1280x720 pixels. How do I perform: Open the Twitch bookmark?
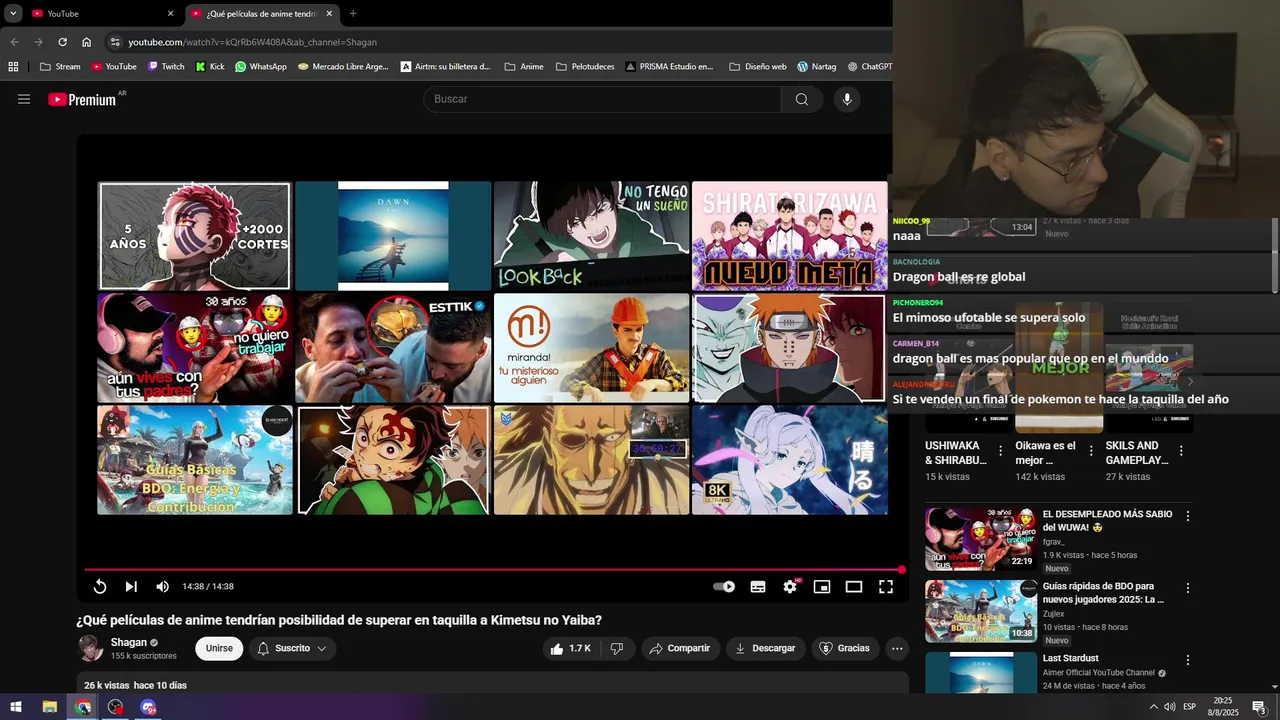pos(166,67)
